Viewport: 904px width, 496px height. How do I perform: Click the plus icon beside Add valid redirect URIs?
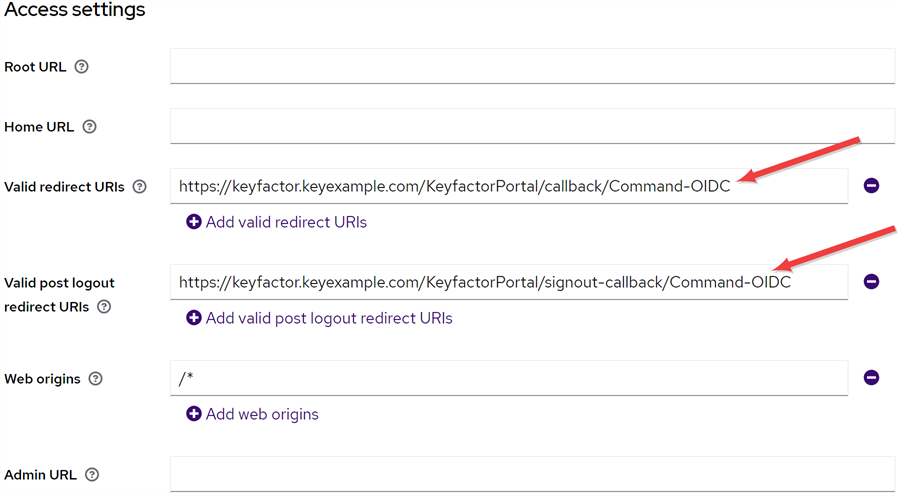[194, 222]
